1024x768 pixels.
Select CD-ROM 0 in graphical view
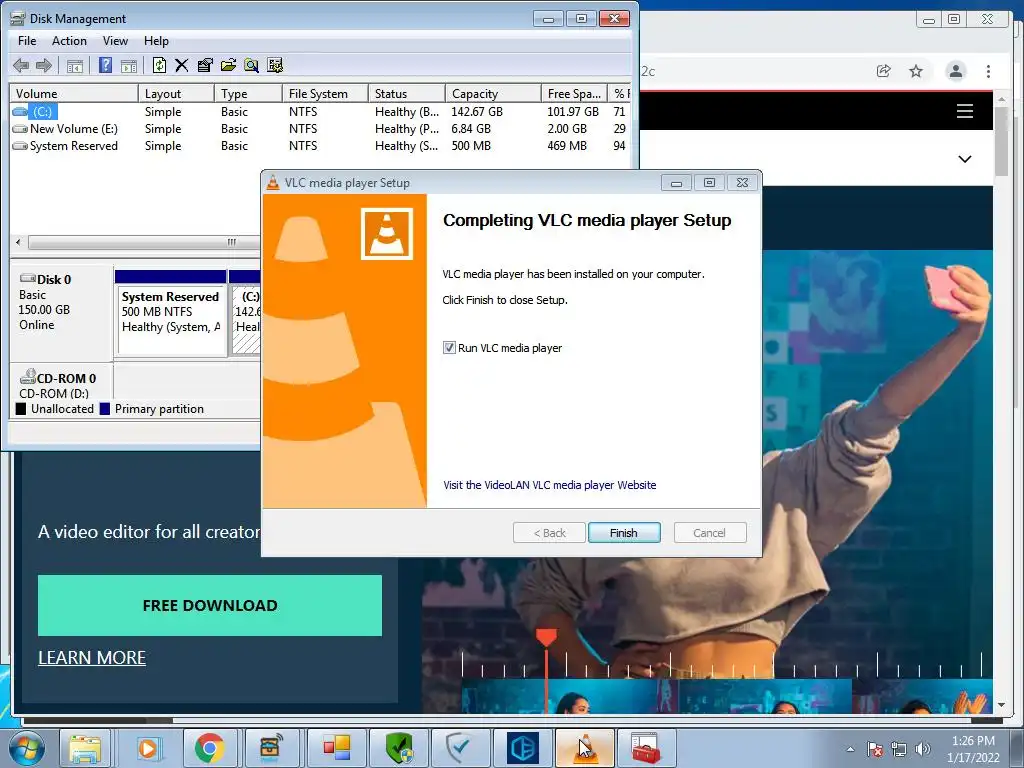click(x=61, y=383)
